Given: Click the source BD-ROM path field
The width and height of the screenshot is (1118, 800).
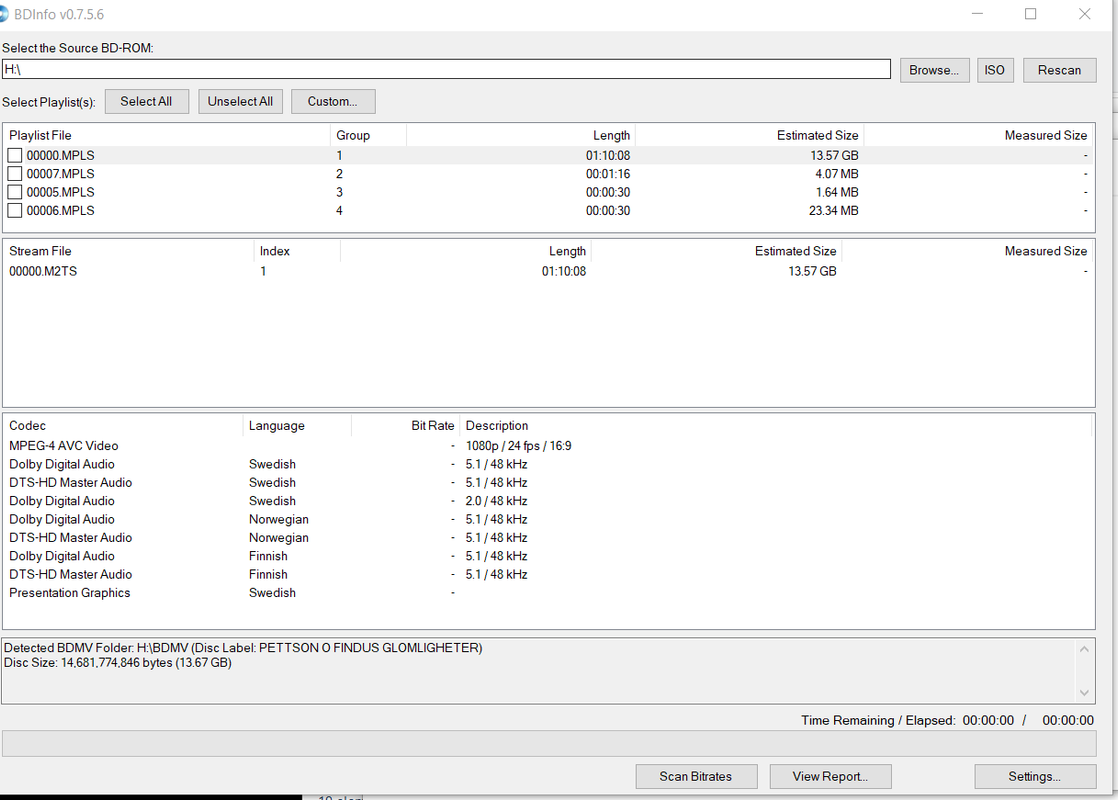Looking at the screenshot, I should (x=446, y=69).
